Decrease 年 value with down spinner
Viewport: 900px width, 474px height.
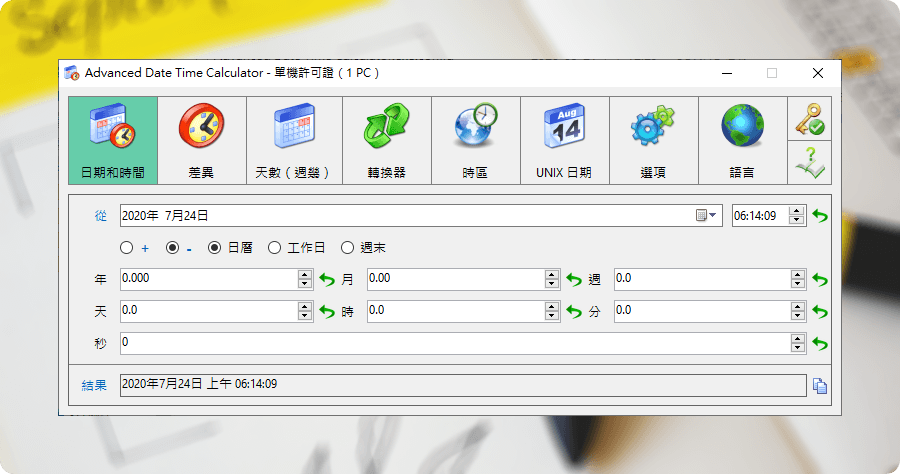(305, 284)
